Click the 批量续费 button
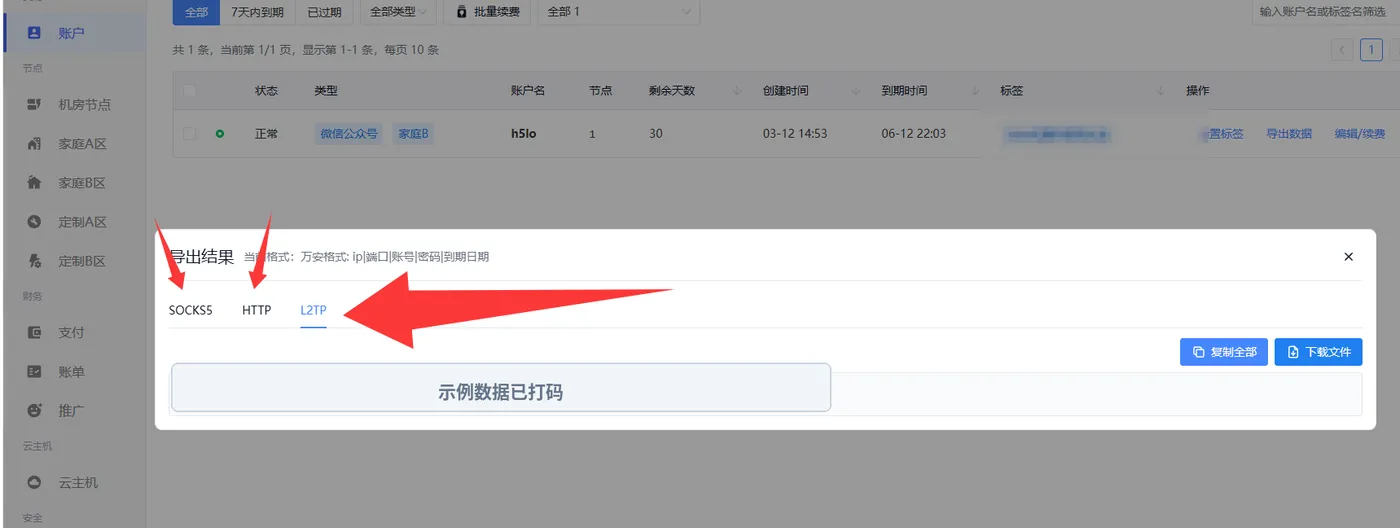Screen dimensions: 1400x528 [487, 12]
